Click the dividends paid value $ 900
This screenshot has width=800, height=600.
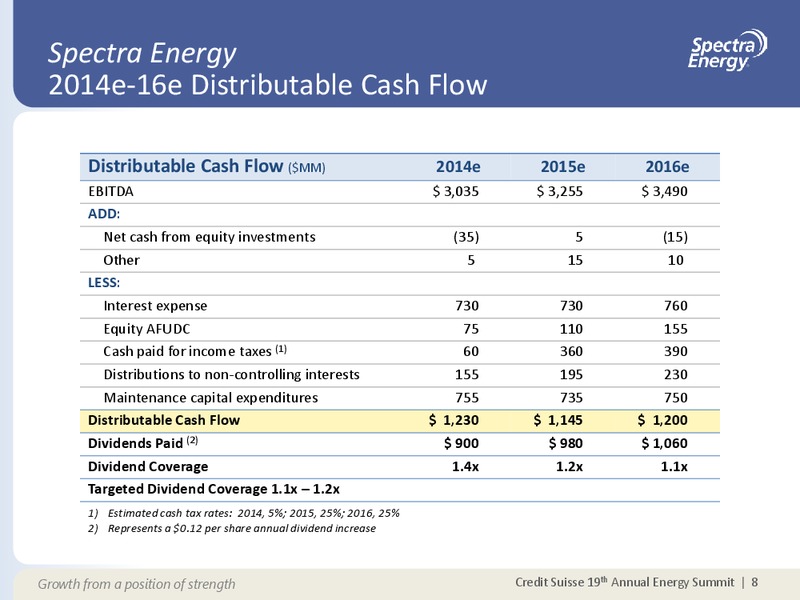[462, 443]
